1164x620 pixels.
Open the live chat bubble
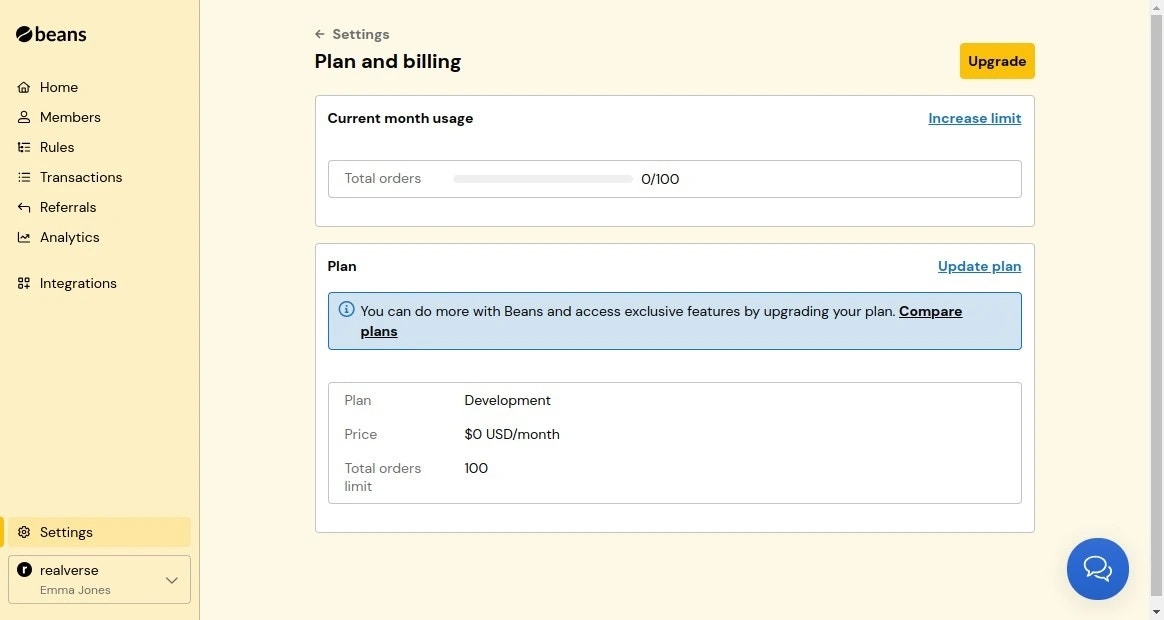pos(1097,569)
